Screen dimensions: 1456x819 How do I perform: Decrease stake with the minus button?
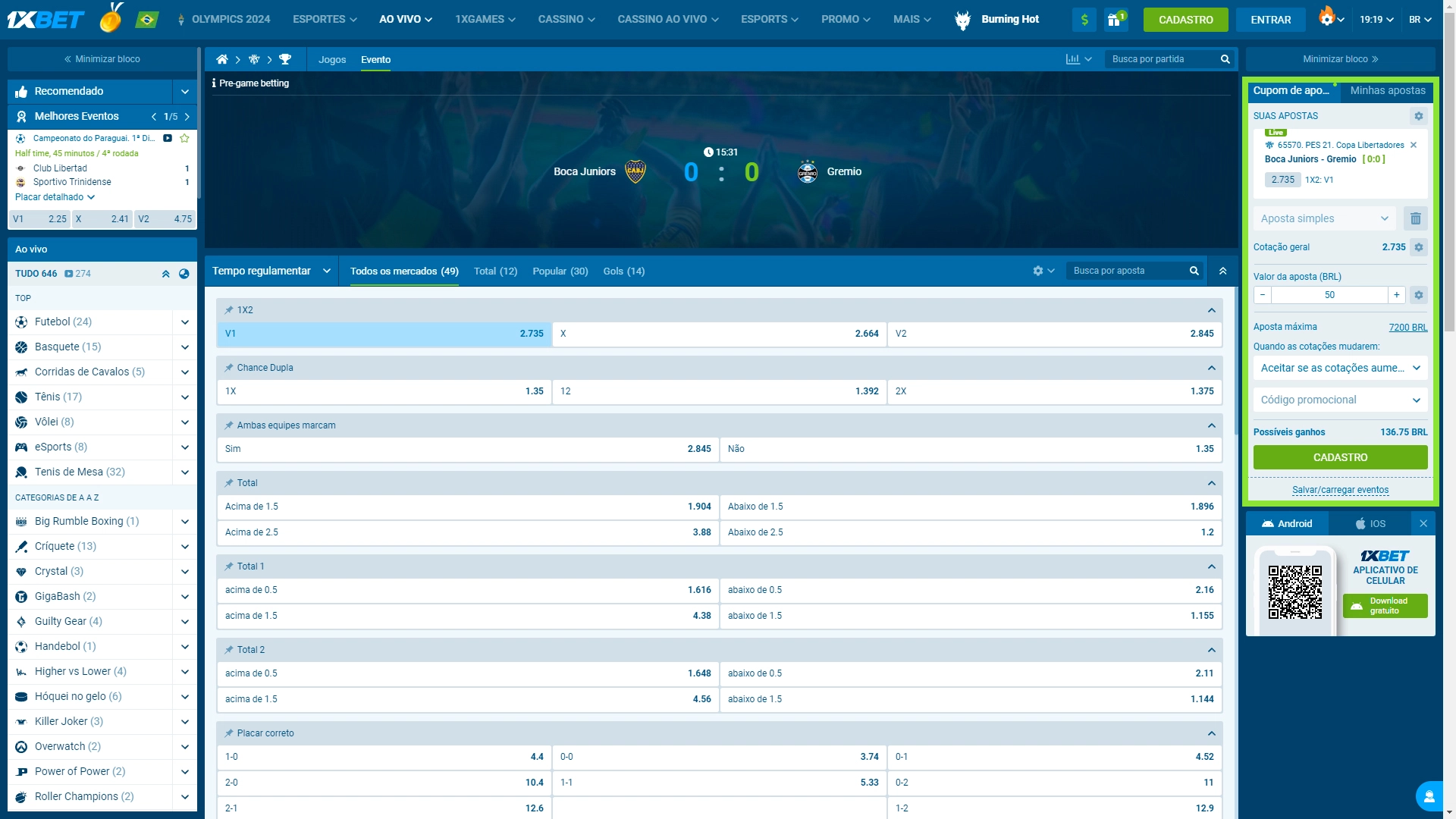point(1263,295)
